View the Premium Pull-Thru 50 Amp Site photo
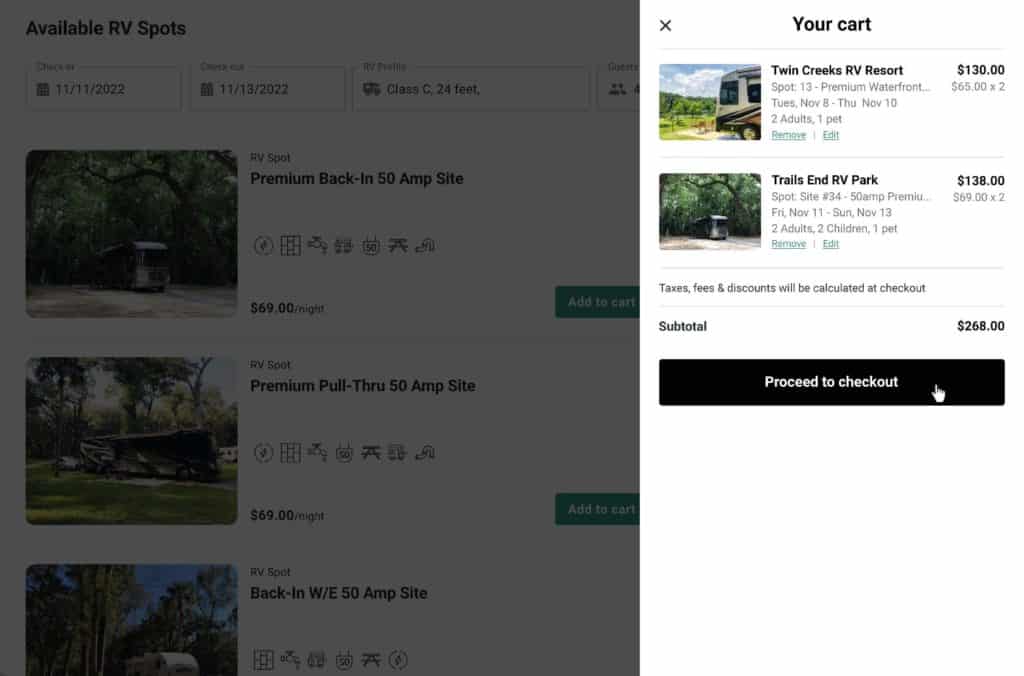1024x676 pixels. click(x=131, y=441)
